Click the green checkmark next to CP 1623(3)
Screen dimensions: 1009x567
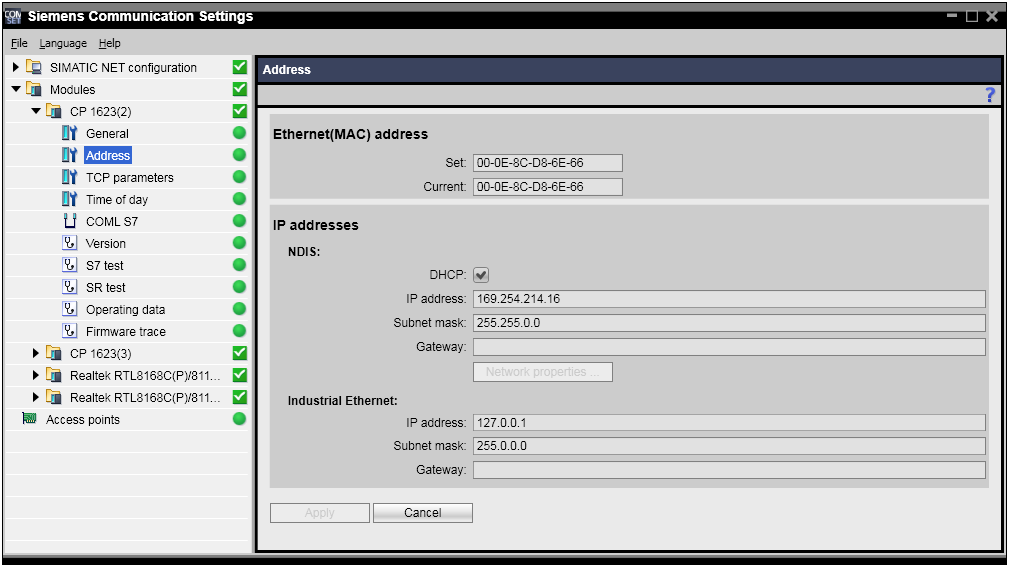(239, 353)
